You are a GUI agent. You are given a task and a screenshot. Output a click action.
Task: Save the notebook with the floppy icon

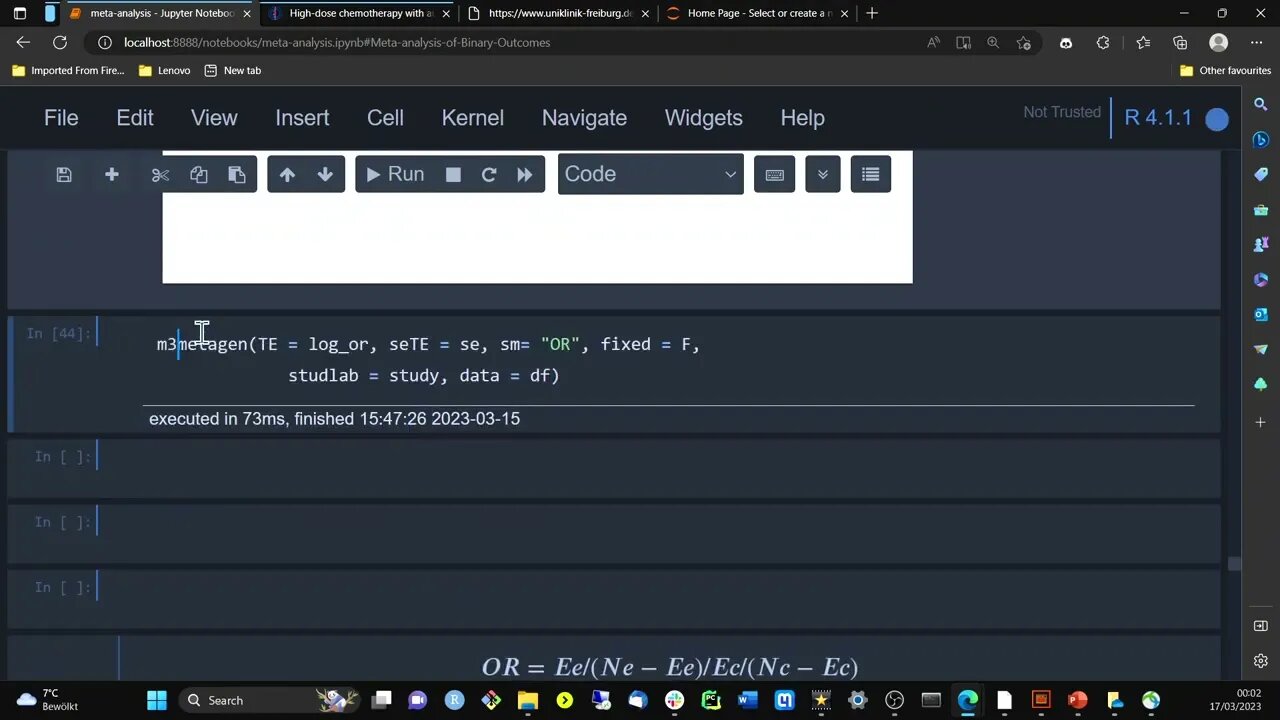click(x=64, y=174)
